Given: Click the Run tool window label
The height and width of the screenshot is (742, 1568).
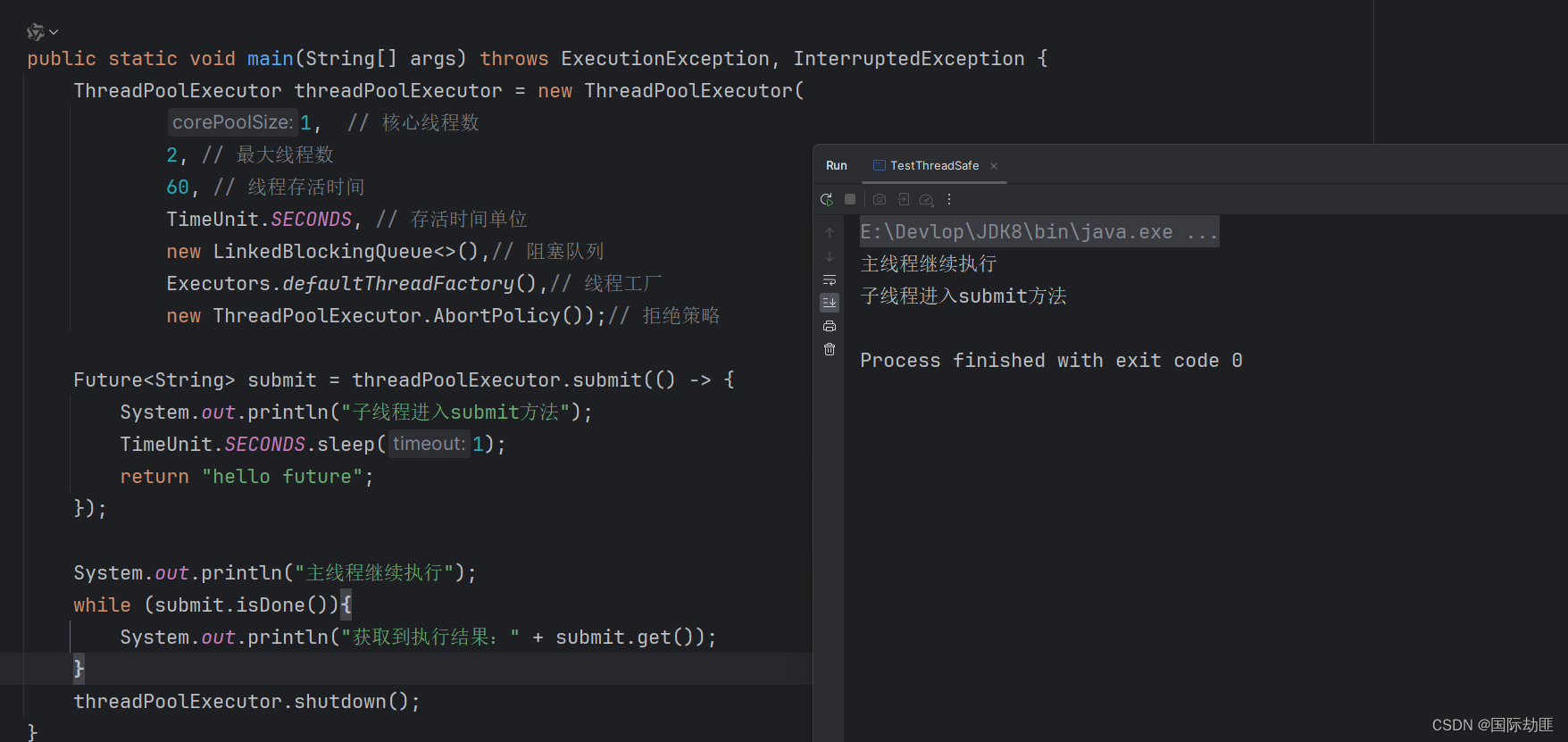Looking at the screenshot, I should point(837,165).
